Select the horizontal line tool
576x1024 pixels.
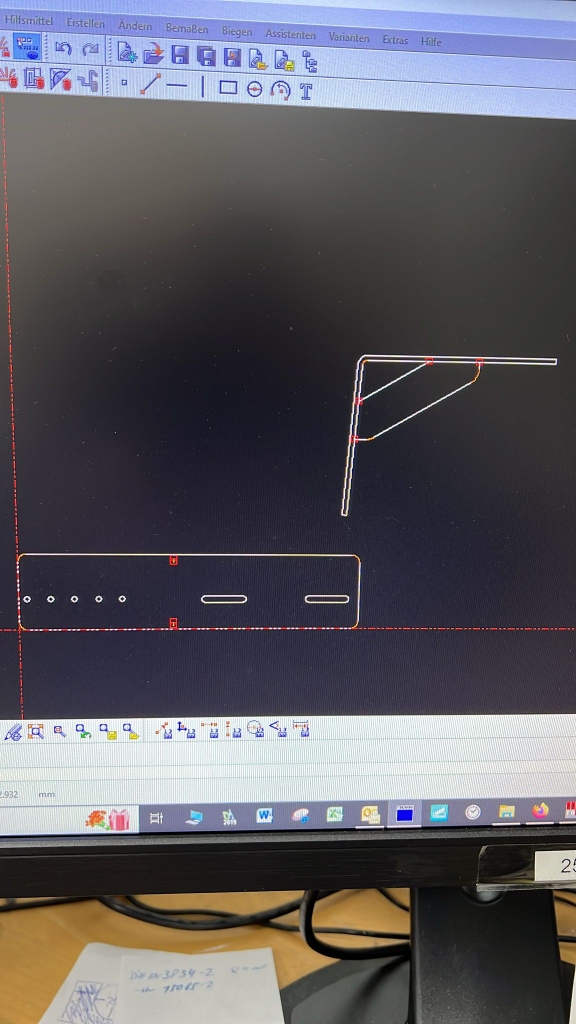click(176, 86)
